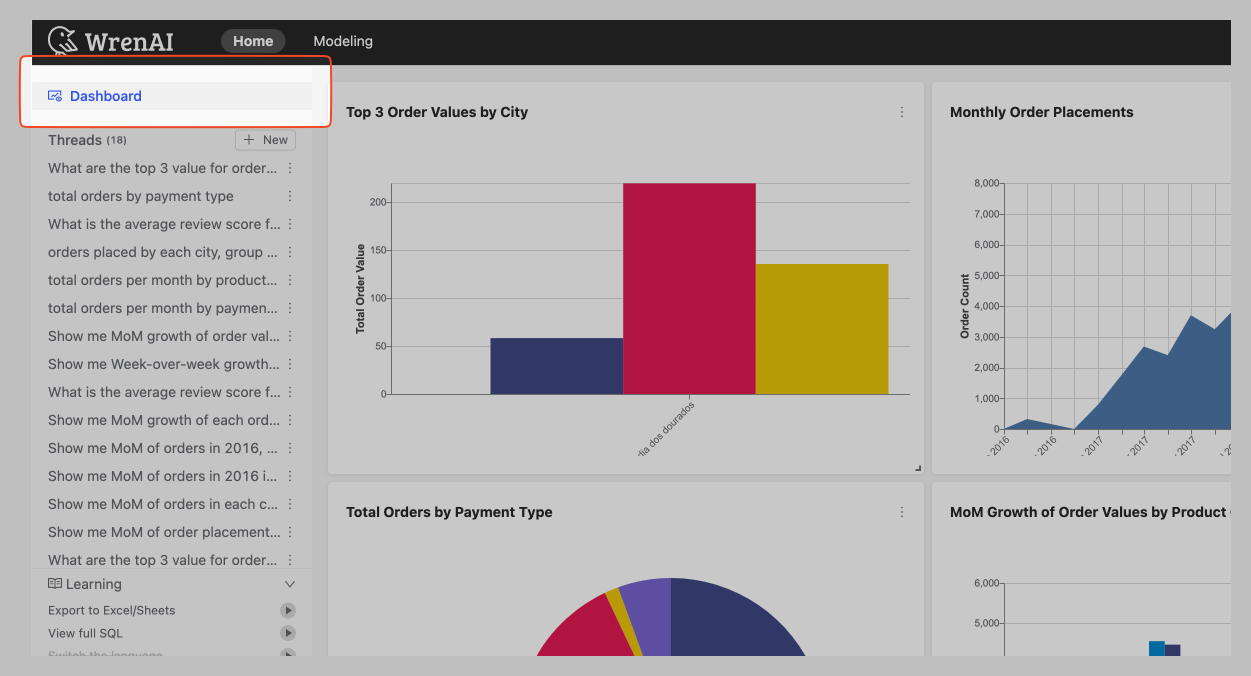
Task: Open options for 'Show me MoM growth of each ord'
Action: (290, 420)
